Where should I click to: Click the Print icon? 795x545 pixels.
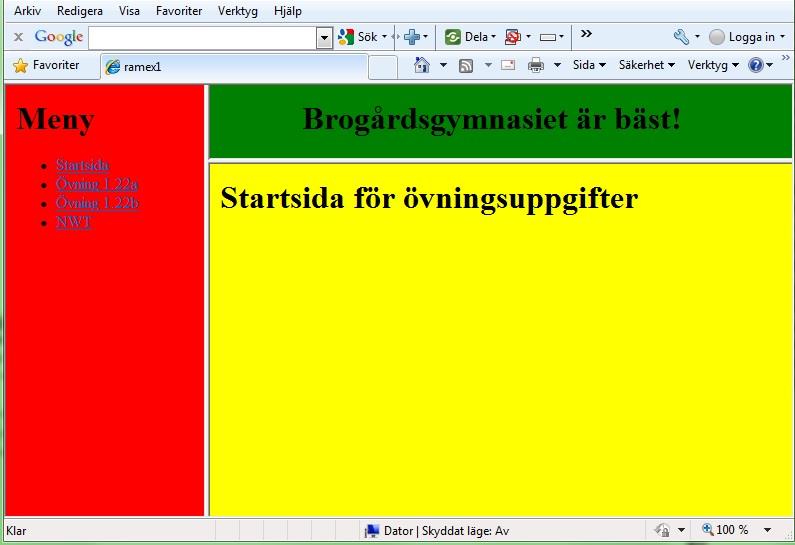(536, 65)
